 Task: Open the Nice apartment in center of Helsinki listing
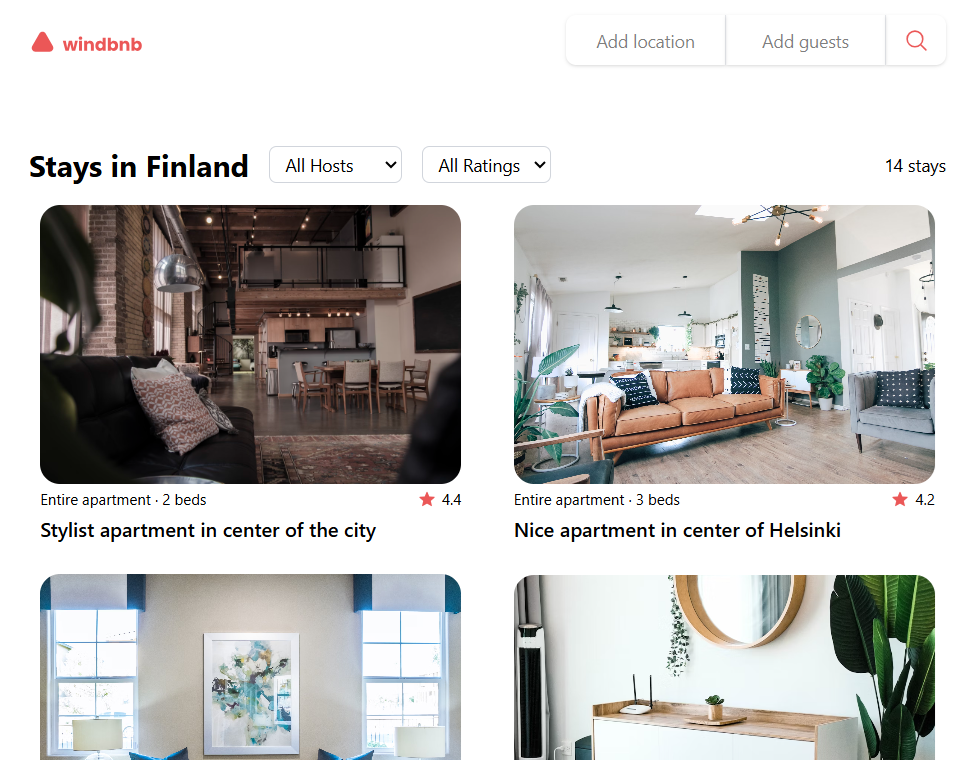tap(678, 530)
